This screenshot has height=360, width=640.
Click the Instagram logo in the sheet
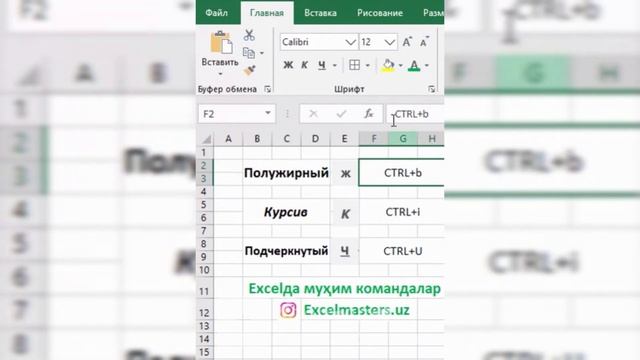coord(288,310)
